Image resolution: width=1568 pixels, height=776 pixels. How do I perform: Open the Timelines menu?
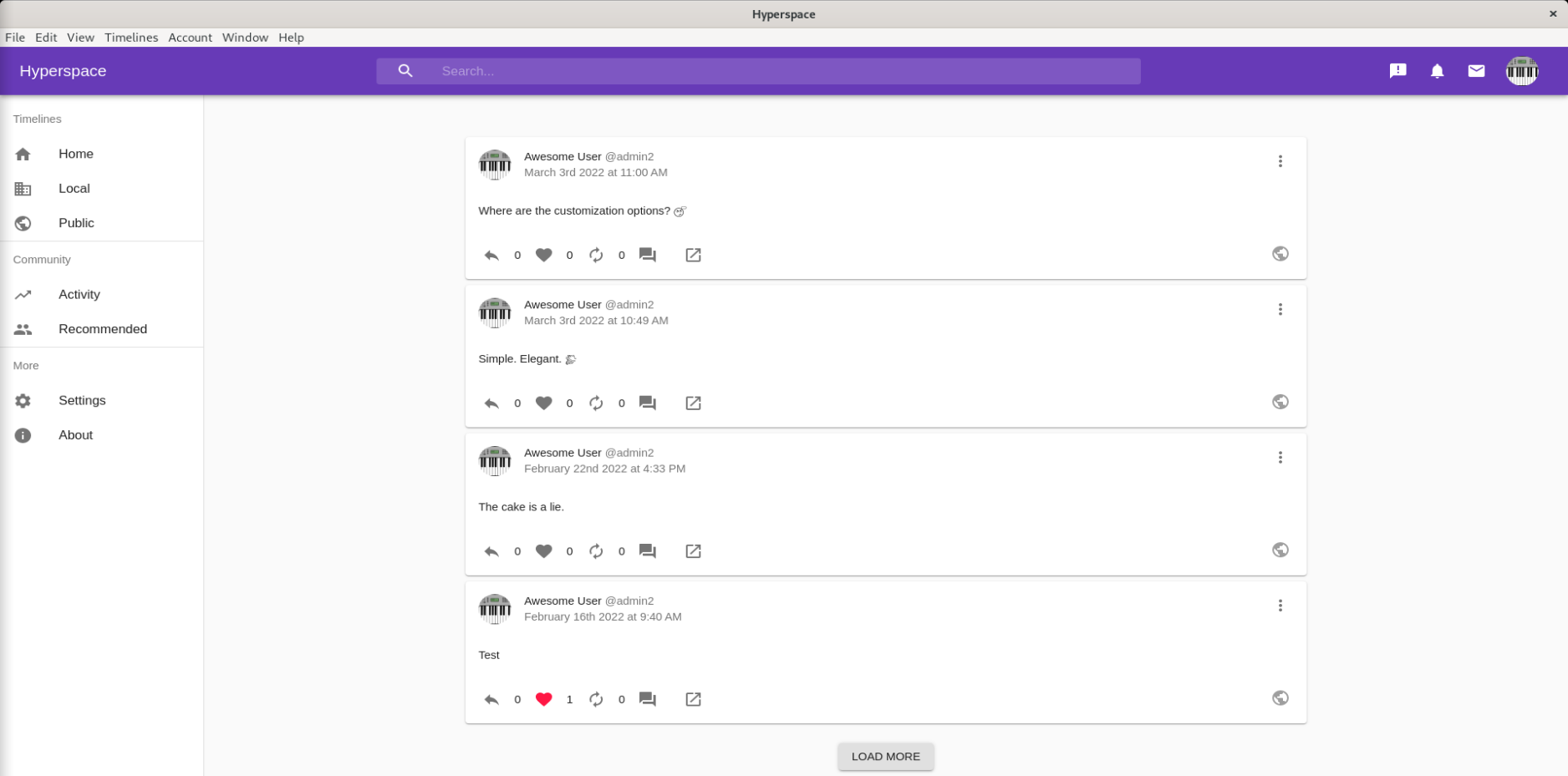click(131, 37)
